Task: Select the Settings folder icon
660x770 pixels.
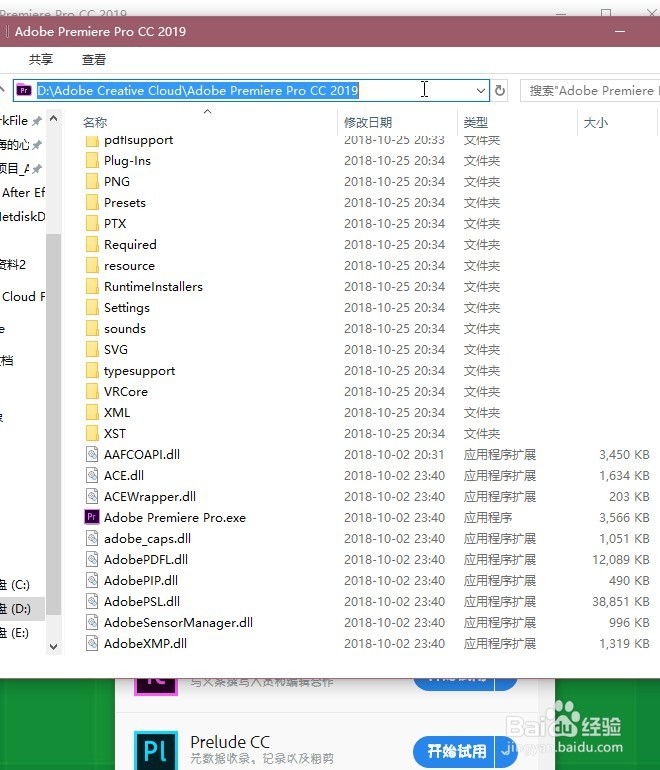Action: (92, 307)
